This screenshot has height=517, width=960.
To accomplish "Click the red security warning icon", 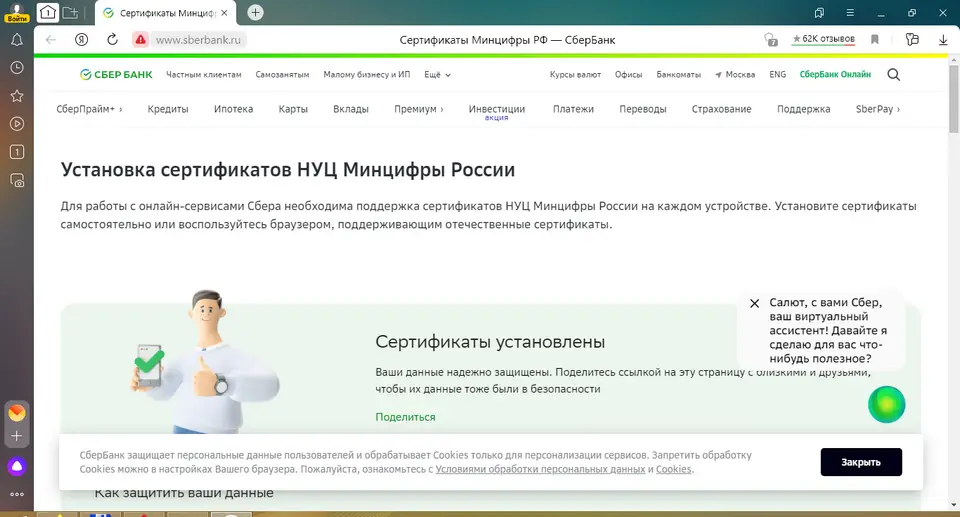I will [x=141, y=40].
